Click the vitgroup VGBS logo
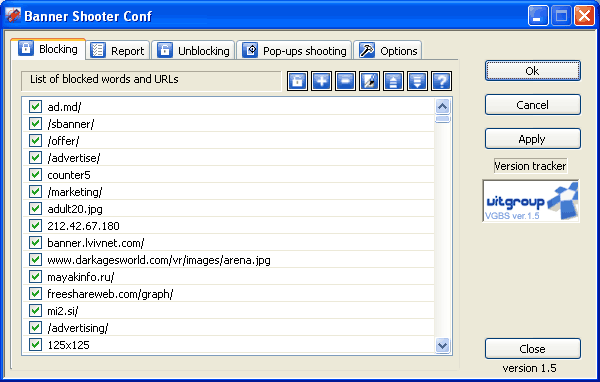 click(x=531, y=201)
